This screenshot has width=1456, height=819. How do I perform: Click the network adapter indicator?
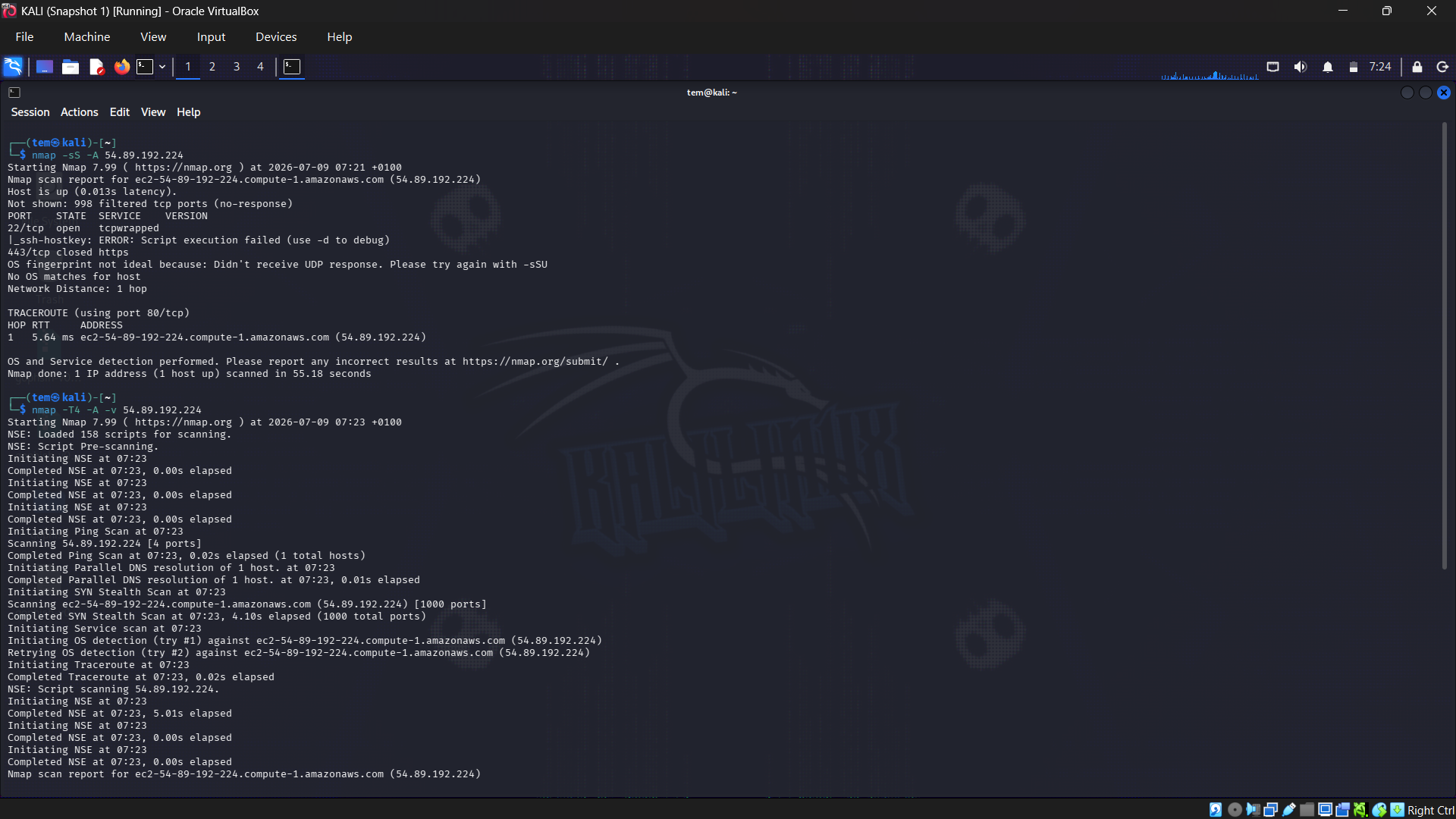click(x=1270, y=810)
